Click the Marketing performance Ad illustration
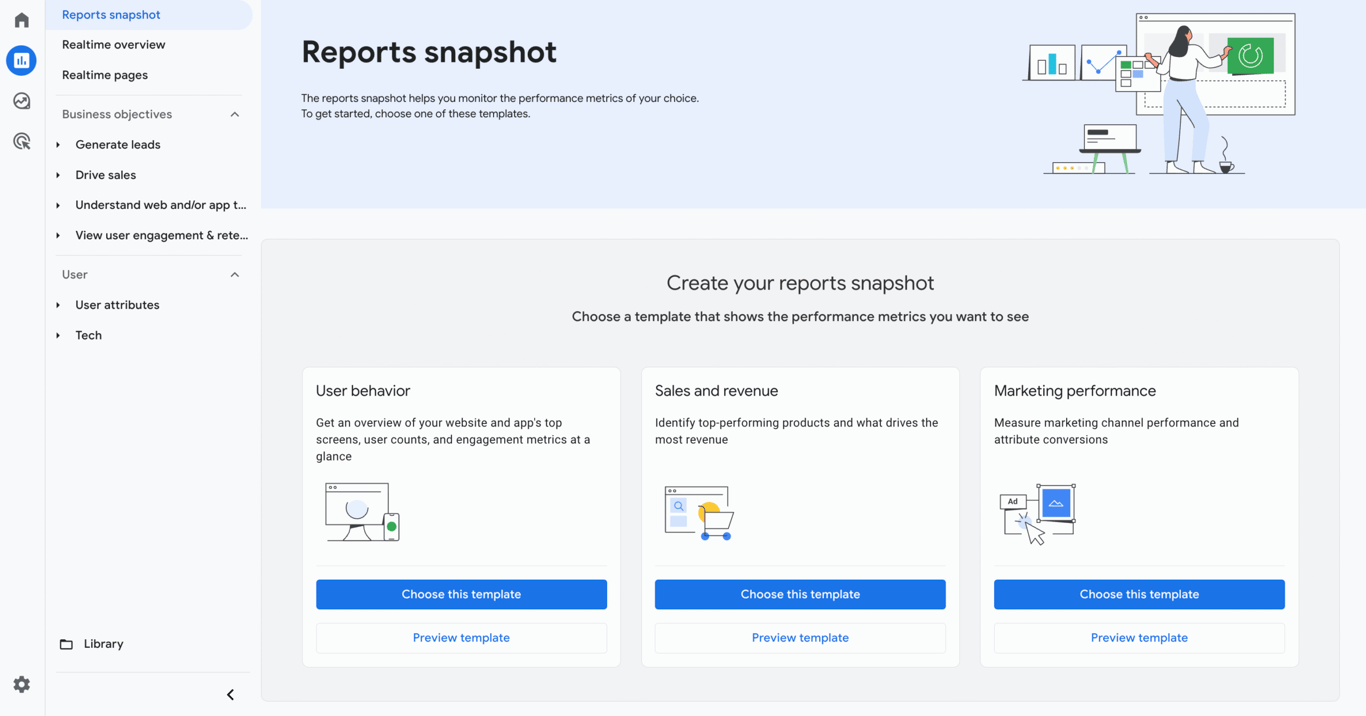The height and width of the screenshot is (716, 1366). [x=1037, y=511]
